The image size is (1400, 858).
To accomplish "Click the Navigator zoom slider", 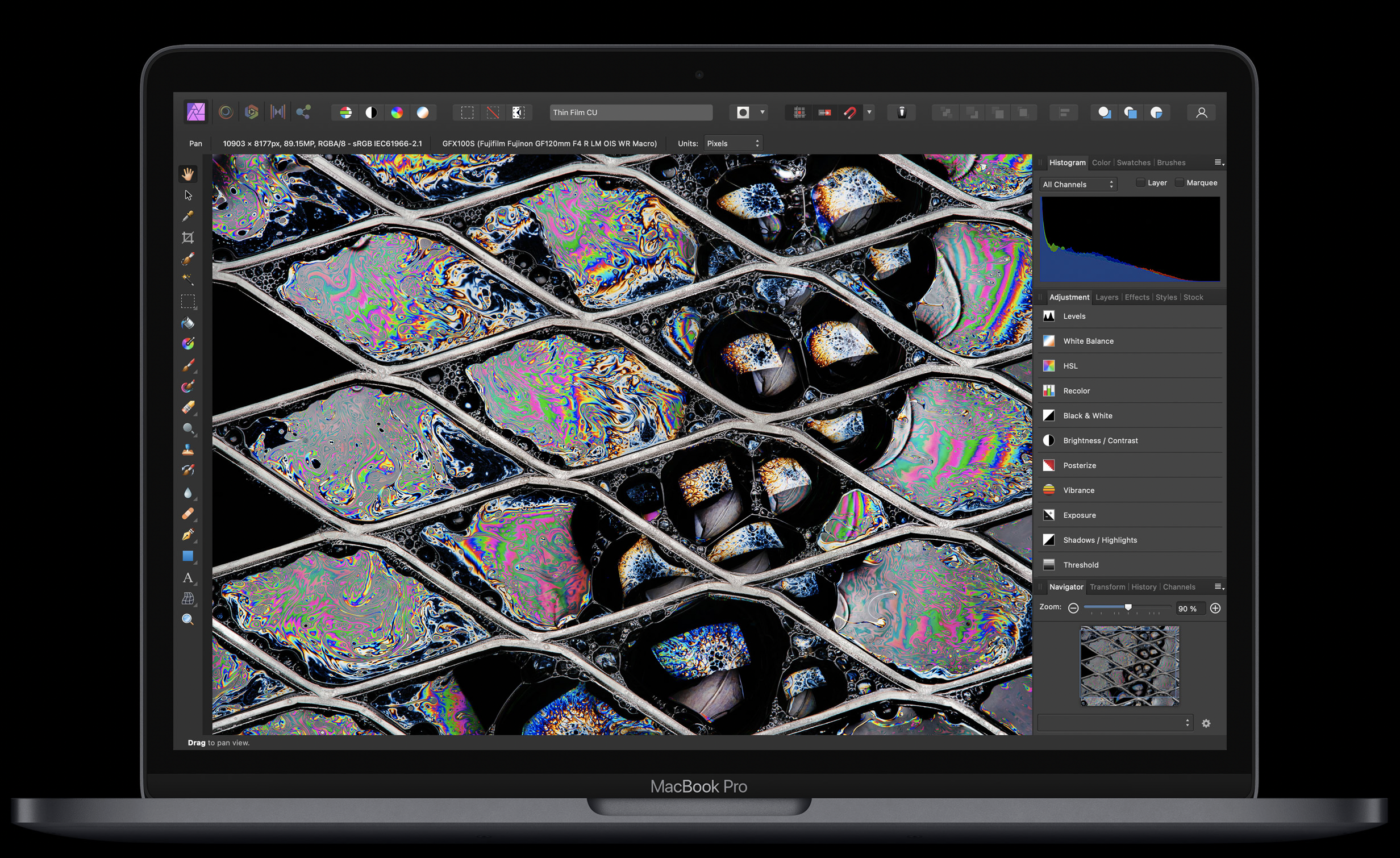I will coord(1128,607).
